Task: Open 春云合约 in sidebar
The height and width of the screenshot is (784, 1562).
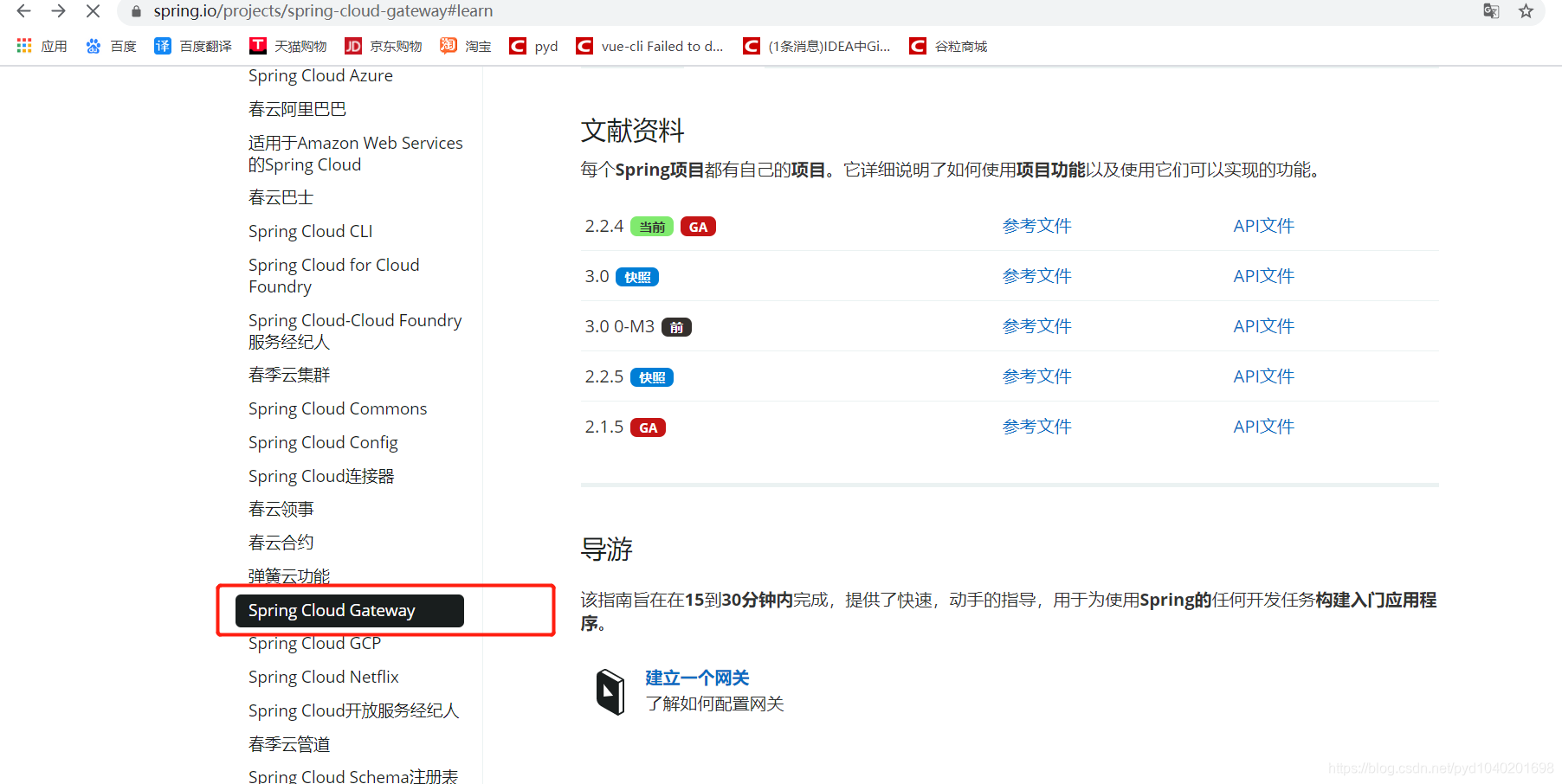Action: tap(281, 543)
